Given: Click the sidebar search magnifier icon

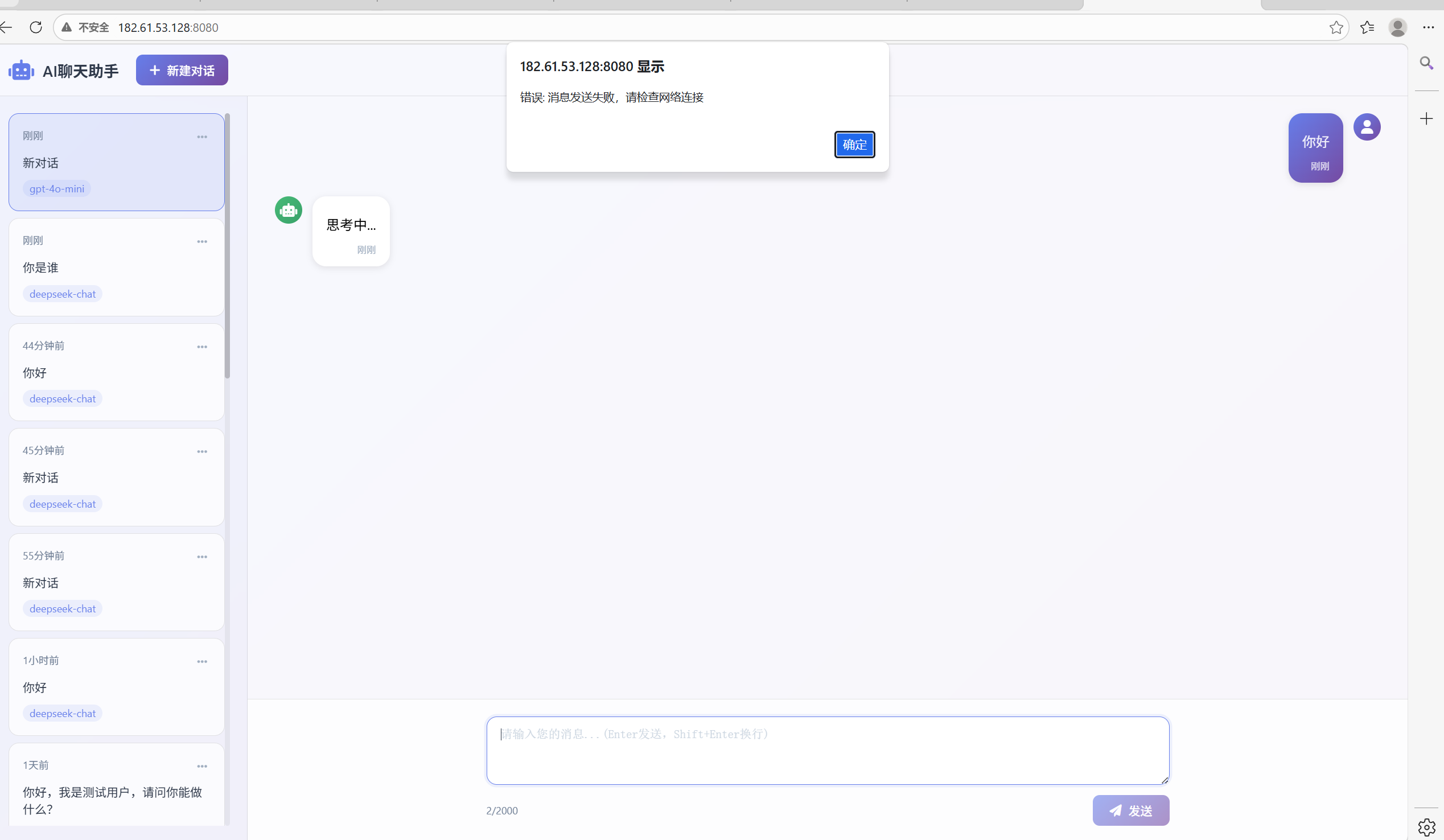Looking at the screenshot, I should pyautogui.click(x=1426, y=63).
